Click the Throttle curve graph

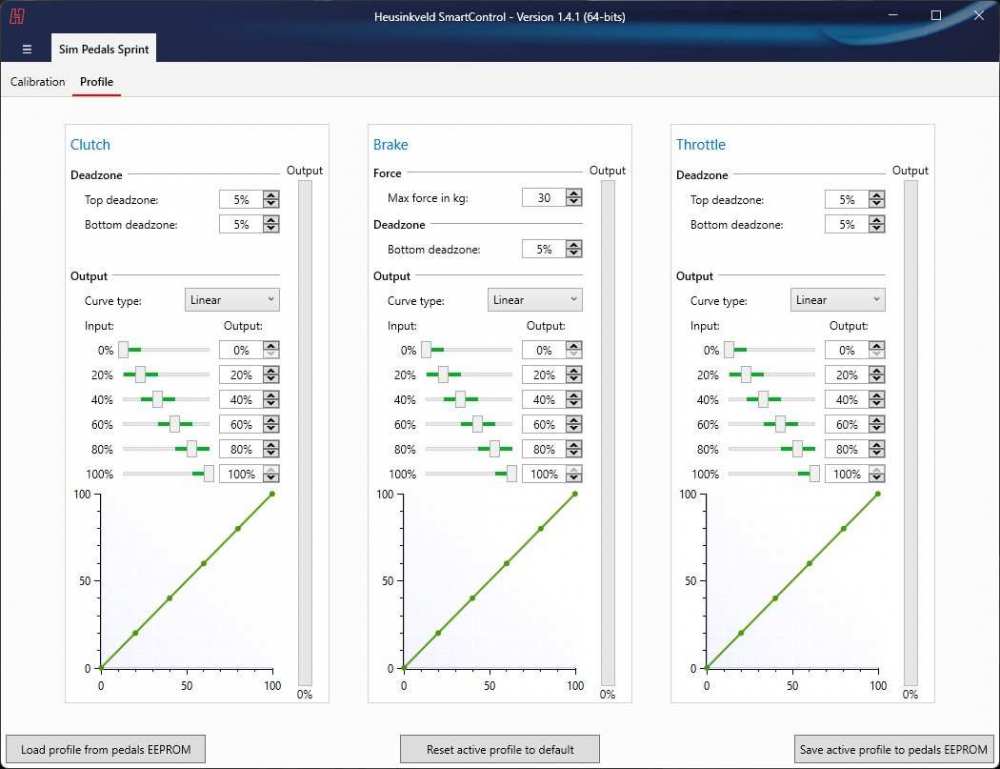pyautogui.click(x=793, y=581)
